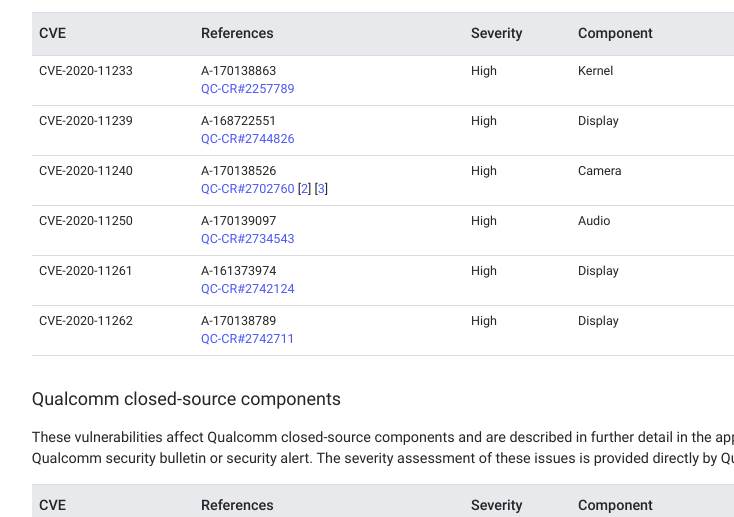Open reference [2] for CVE-2020-11240

pos(305,189)
